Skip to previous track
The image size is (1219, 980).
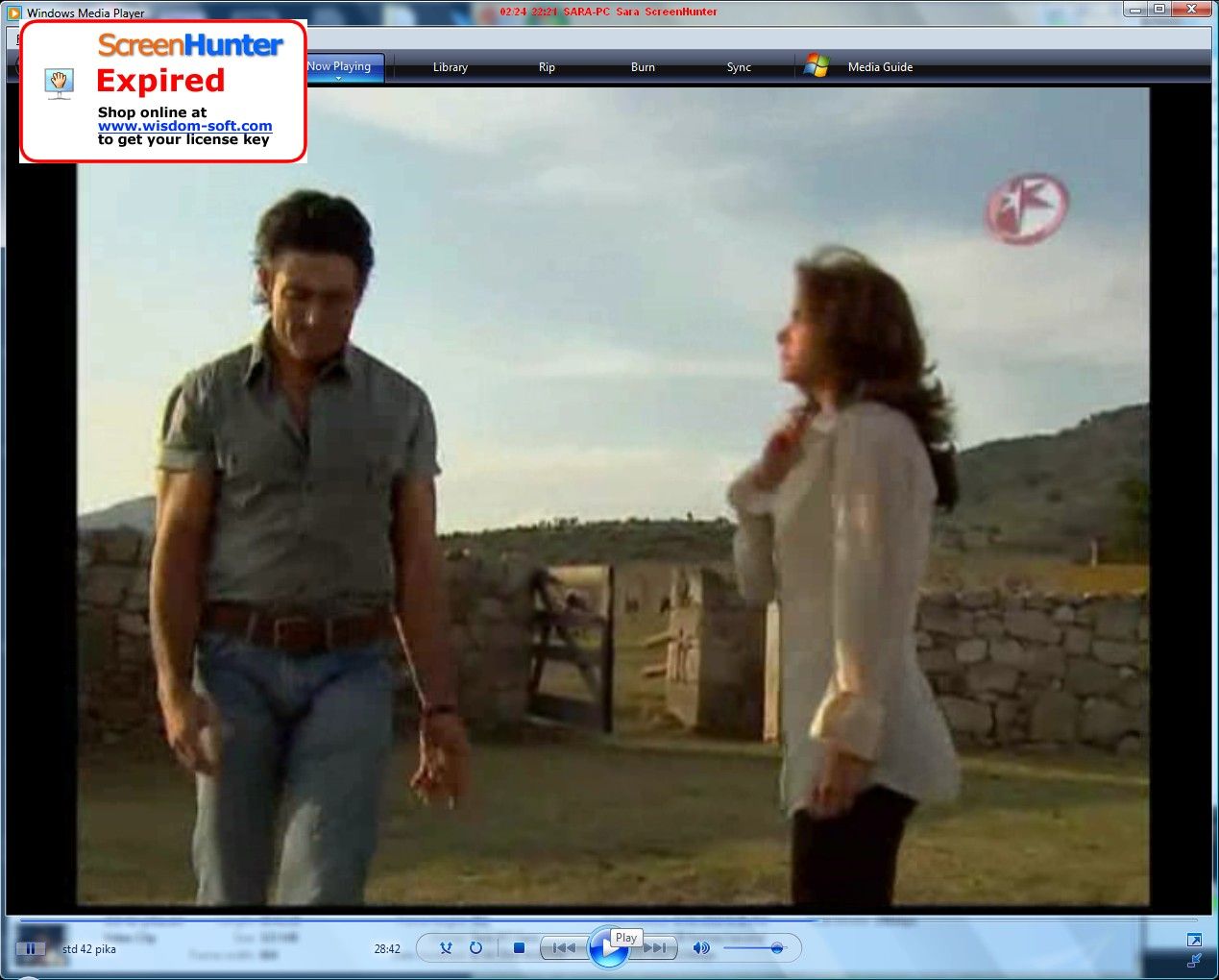[x=564, y=948]
